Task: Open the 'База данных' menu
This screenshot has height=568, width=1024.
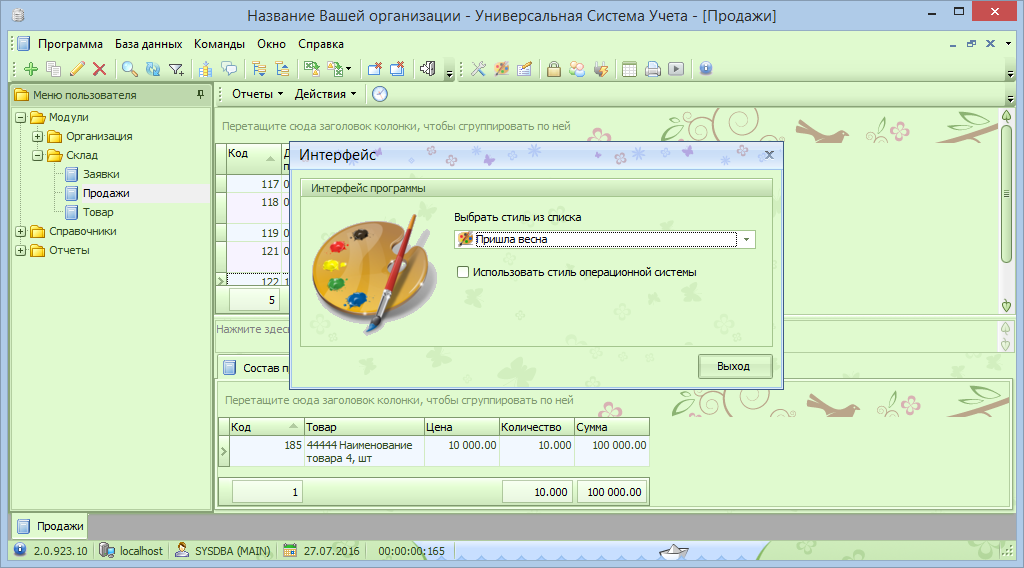Action: click(148, 44)
